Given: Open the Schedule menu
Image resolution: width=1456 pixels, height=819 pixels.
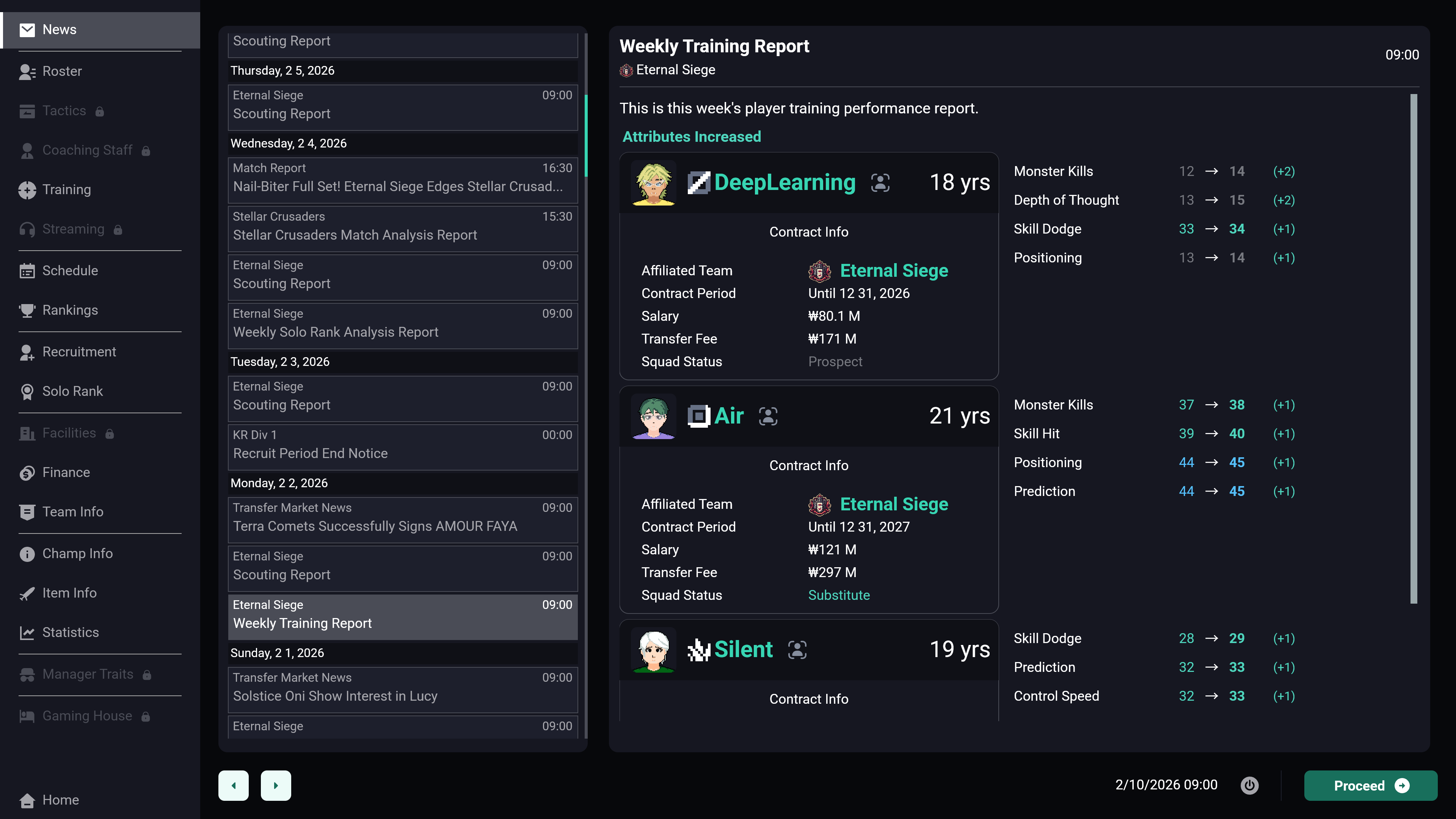Looking at the screenshot, I should pos(100,271).
